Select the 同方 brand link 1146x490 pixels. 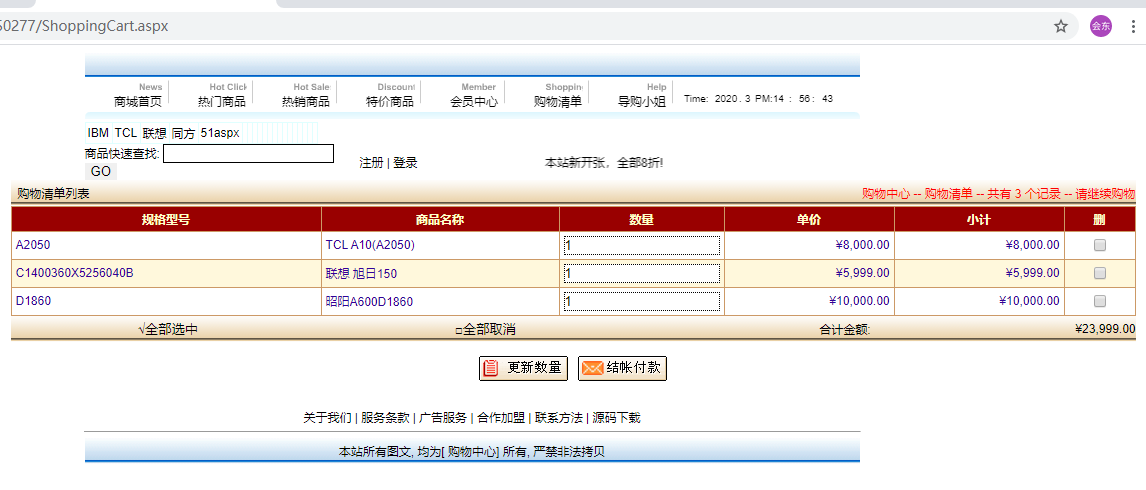pos(183,133)
